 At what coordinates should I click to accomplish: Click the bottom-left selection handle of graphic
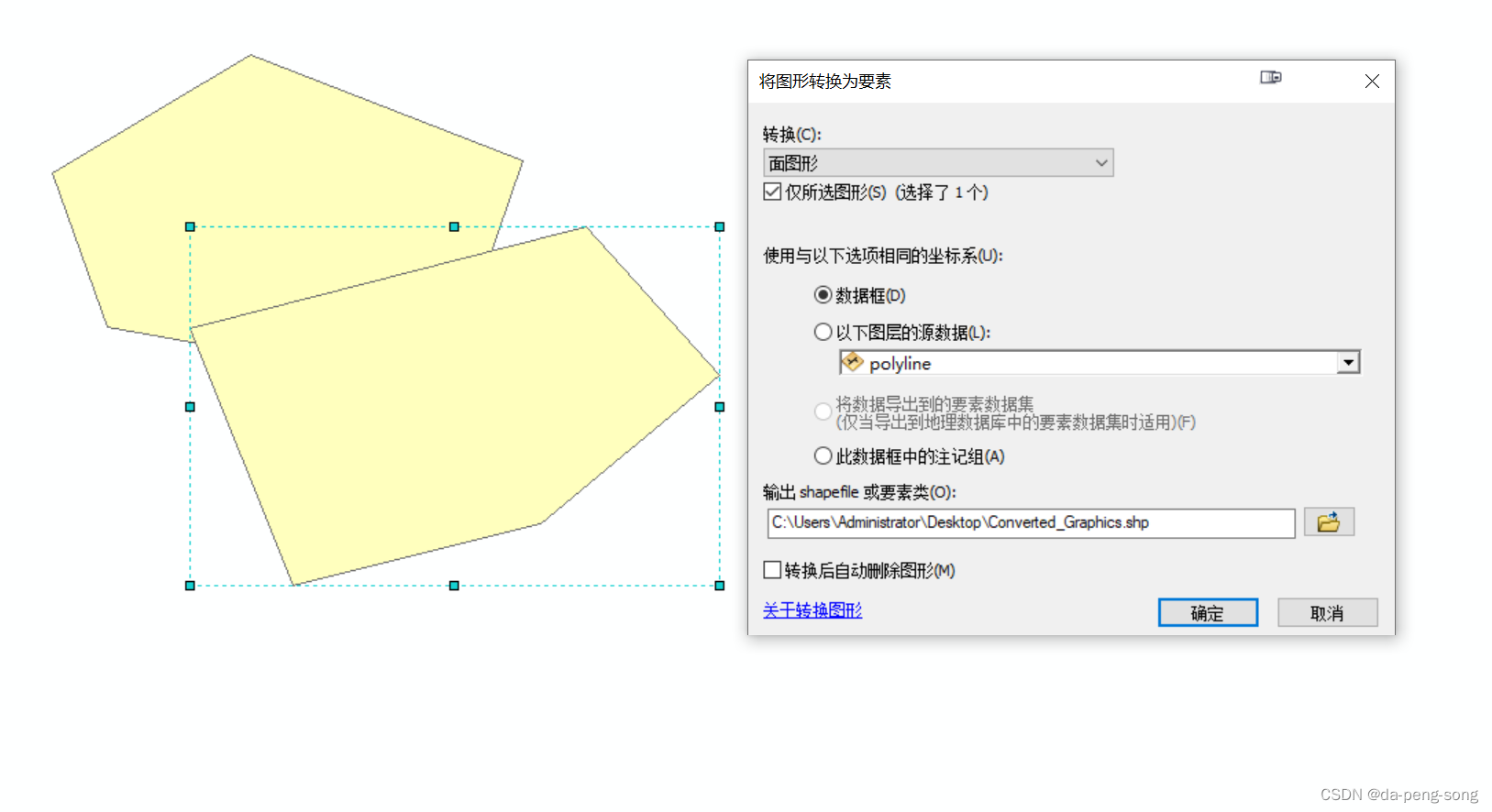point(190,586)
